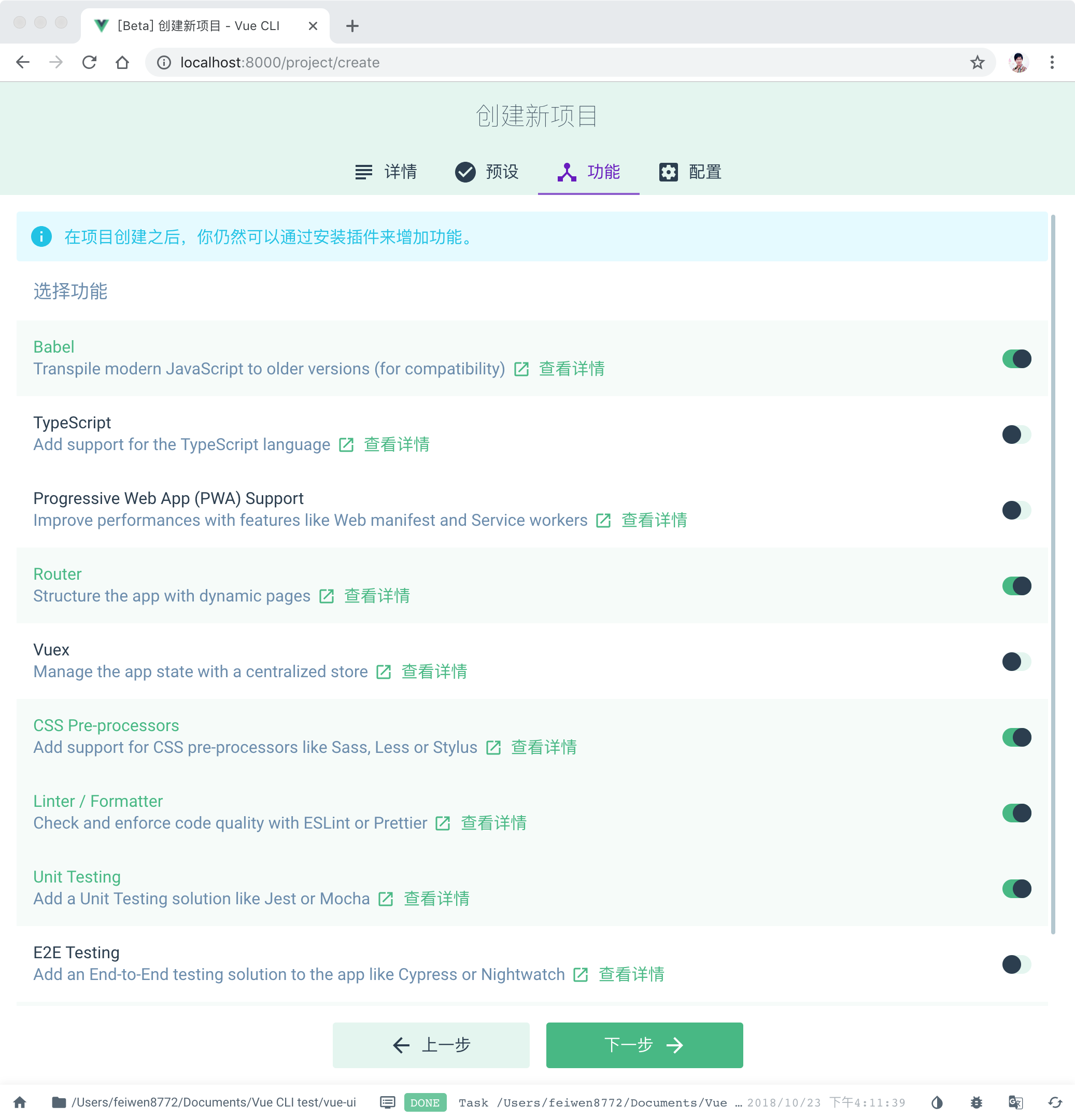Enable the TypeScript feature switch
Viewport: 1075px width, 1120px height.
[1016, 435]
